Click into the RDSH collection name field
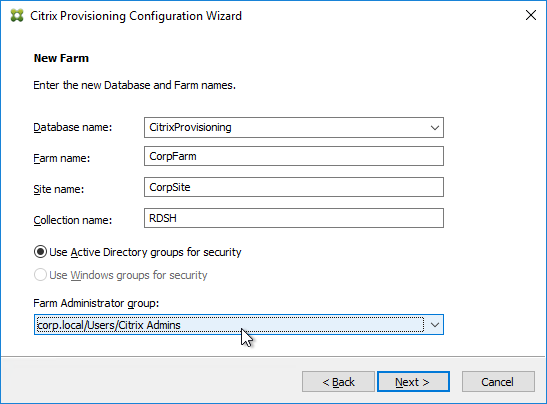The height and width of the screenshot is (404, 547). [x=294, y=218]
